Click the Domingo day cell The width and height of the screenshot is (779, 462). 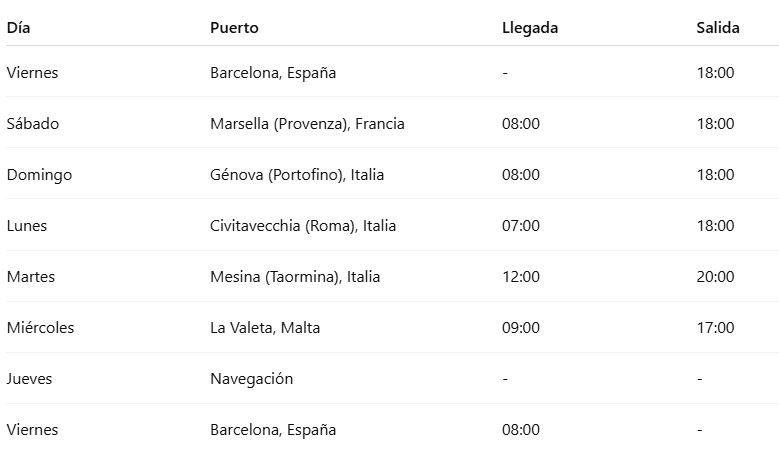[39, 175]
